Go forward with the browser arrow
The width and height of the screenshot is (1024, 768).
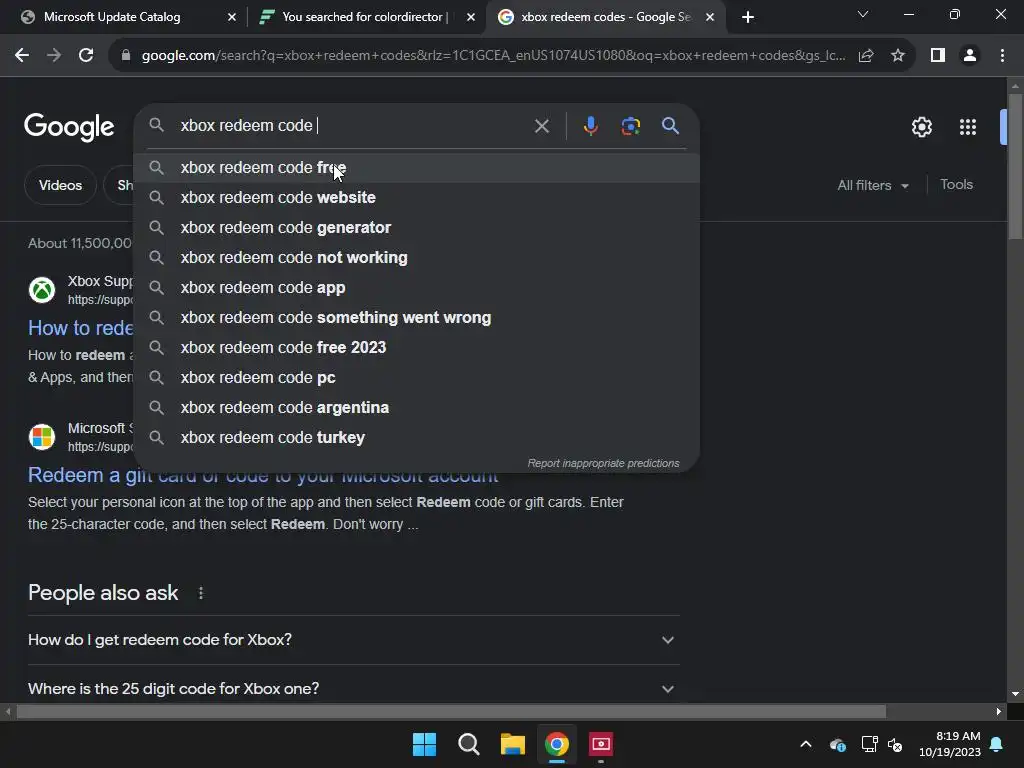54,56
